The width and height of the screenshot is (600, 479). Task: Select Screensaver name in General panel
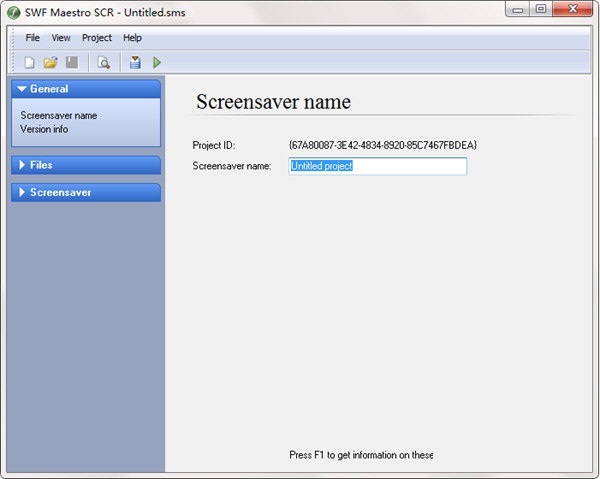click(x=59, y=116)
